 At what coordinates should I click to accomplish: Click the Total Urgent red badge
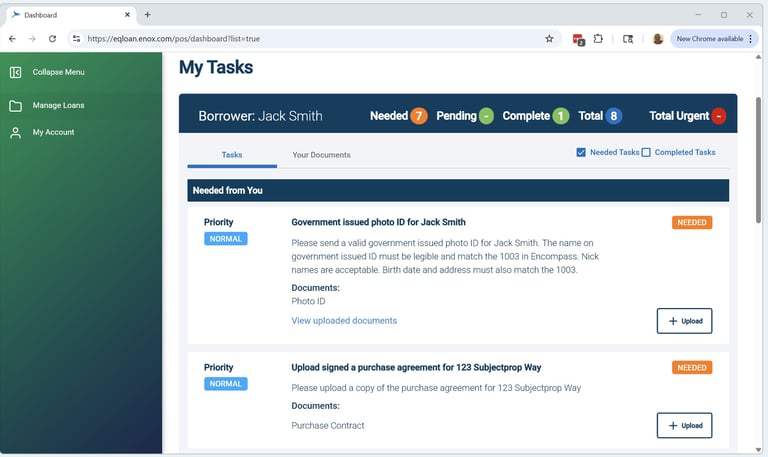tap(719, 116)
